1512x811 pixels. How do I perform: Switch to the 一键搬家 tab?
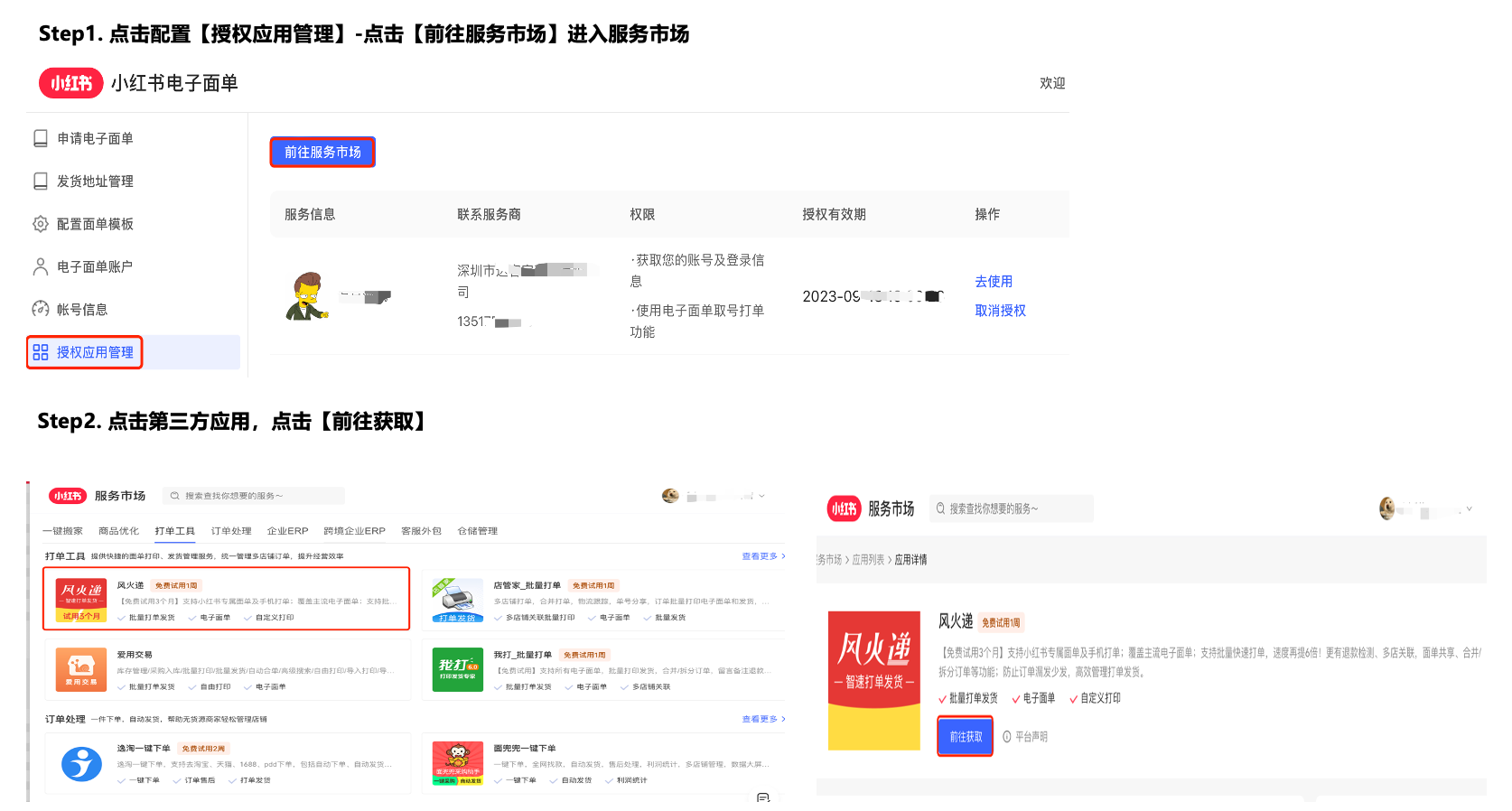pyautogui.click(x=62, y=531)
